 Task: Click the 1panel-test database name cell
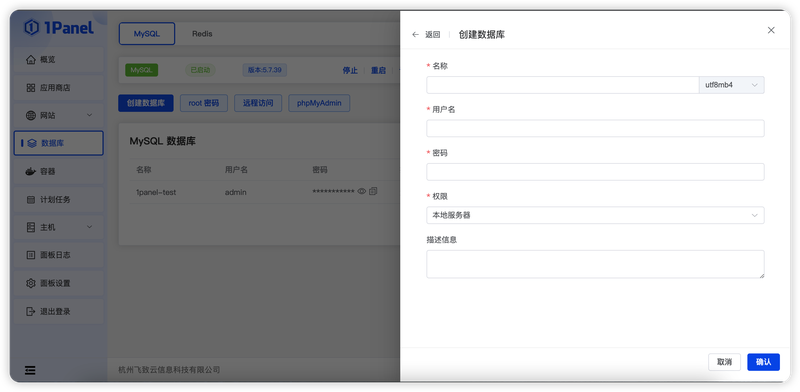click(x=156, y=192)
